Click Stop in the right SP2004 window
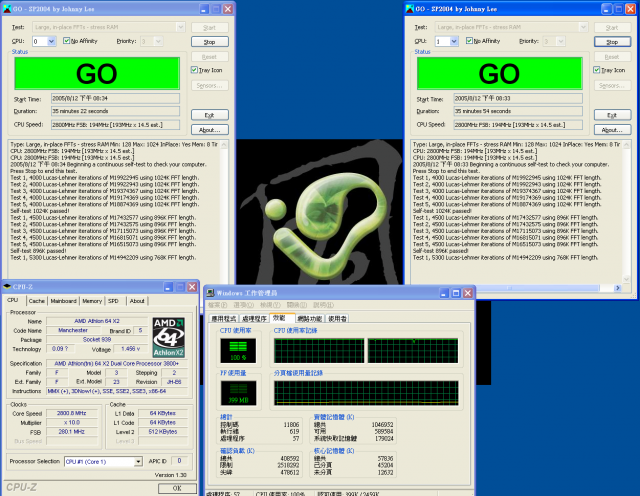Screen dimensions: 640x496 coord(612,42)
